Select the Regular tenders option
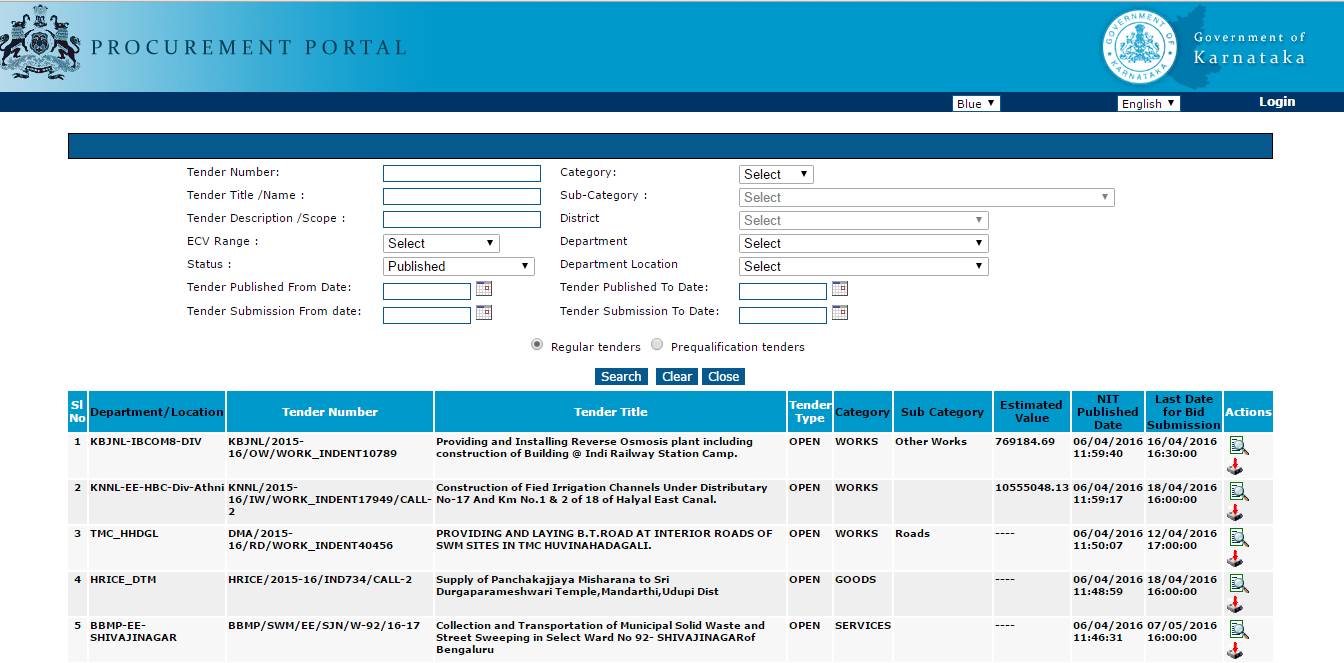The image size is (1344, 663). click(x=537, y=344)
